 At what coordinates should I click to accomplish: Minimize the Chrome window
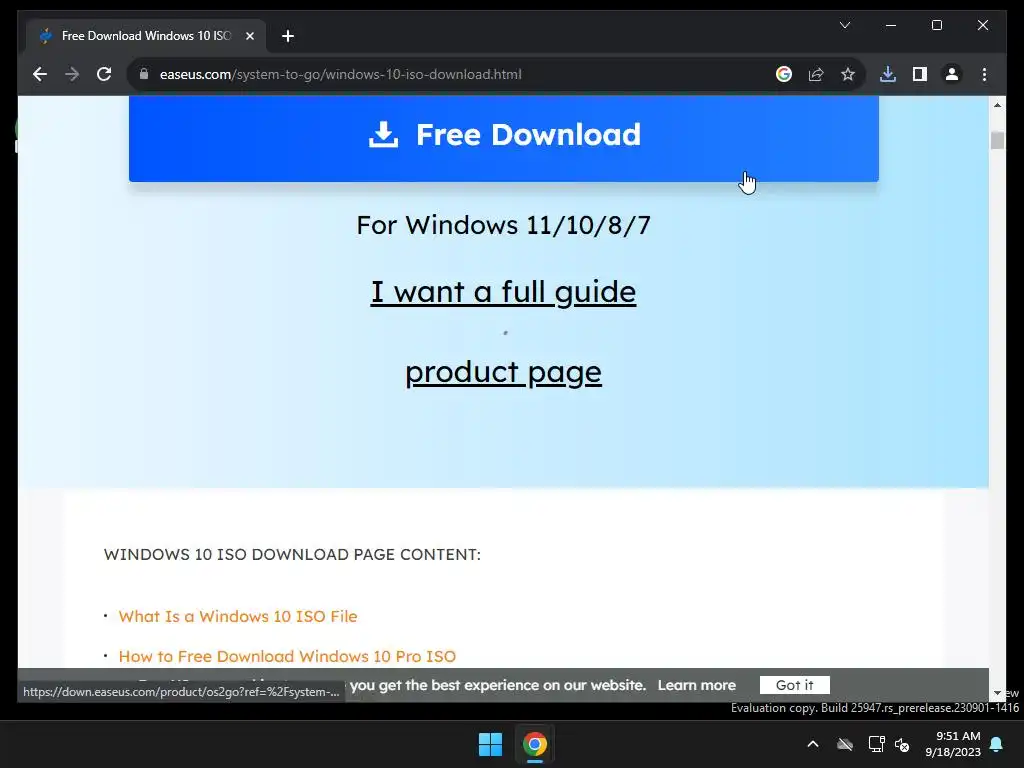[891, 25]
